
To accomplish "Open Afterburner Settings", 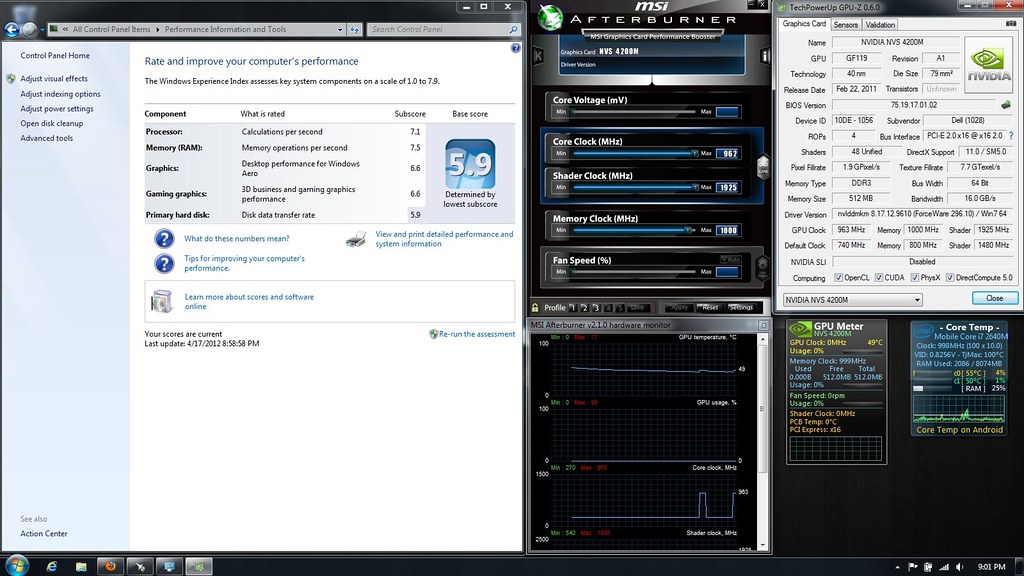I will (741, 308).
